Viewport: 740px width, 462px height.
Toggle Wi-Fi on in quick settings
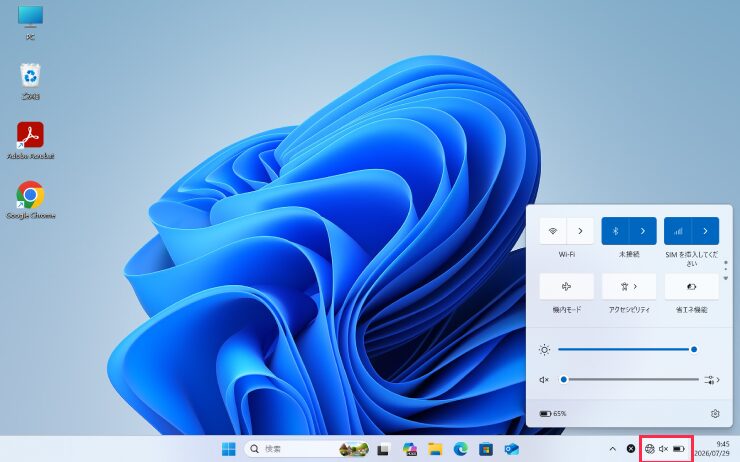tap(553, 231)
